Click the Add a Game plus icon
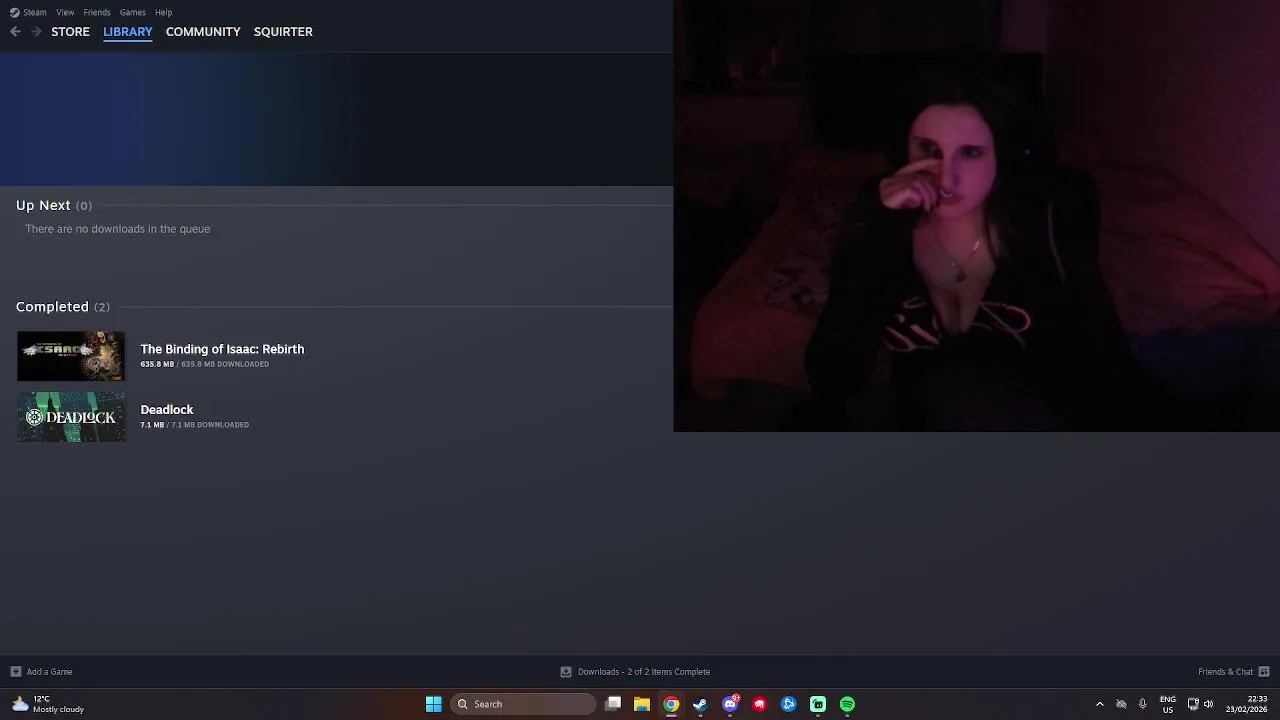Image resolution: width=1280 pixels, height=720 pixels. click(15, 672)
